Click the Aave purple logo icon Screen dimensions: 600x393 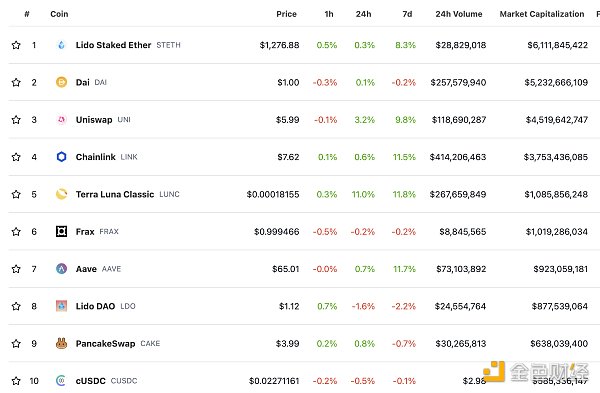[61, 269]
